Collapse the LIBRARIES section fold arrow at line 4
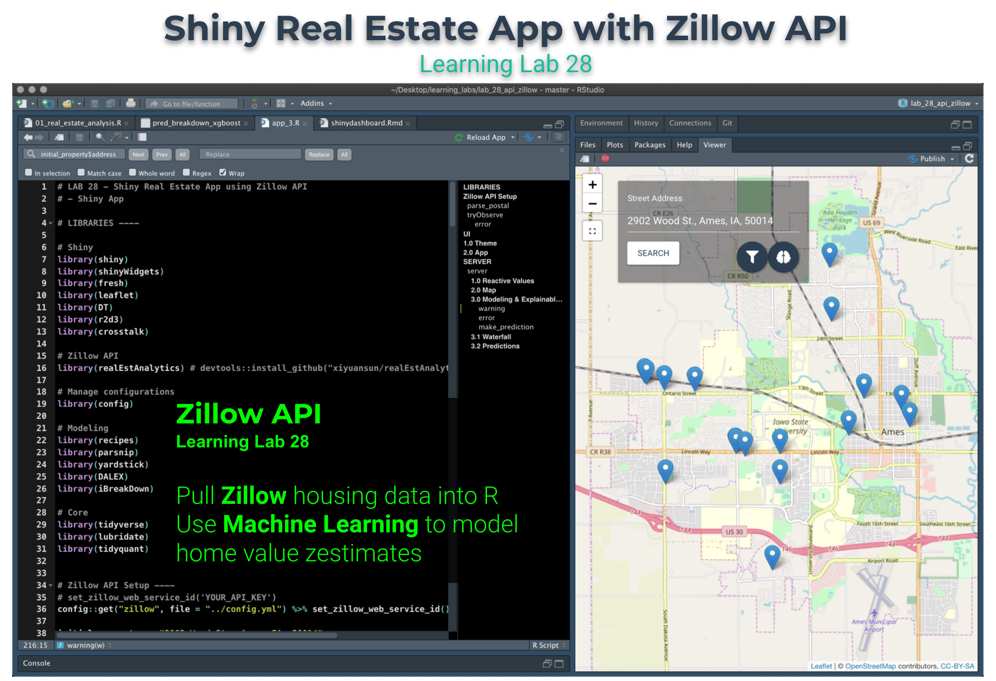996x681 pixels. (x=50, y=224)
